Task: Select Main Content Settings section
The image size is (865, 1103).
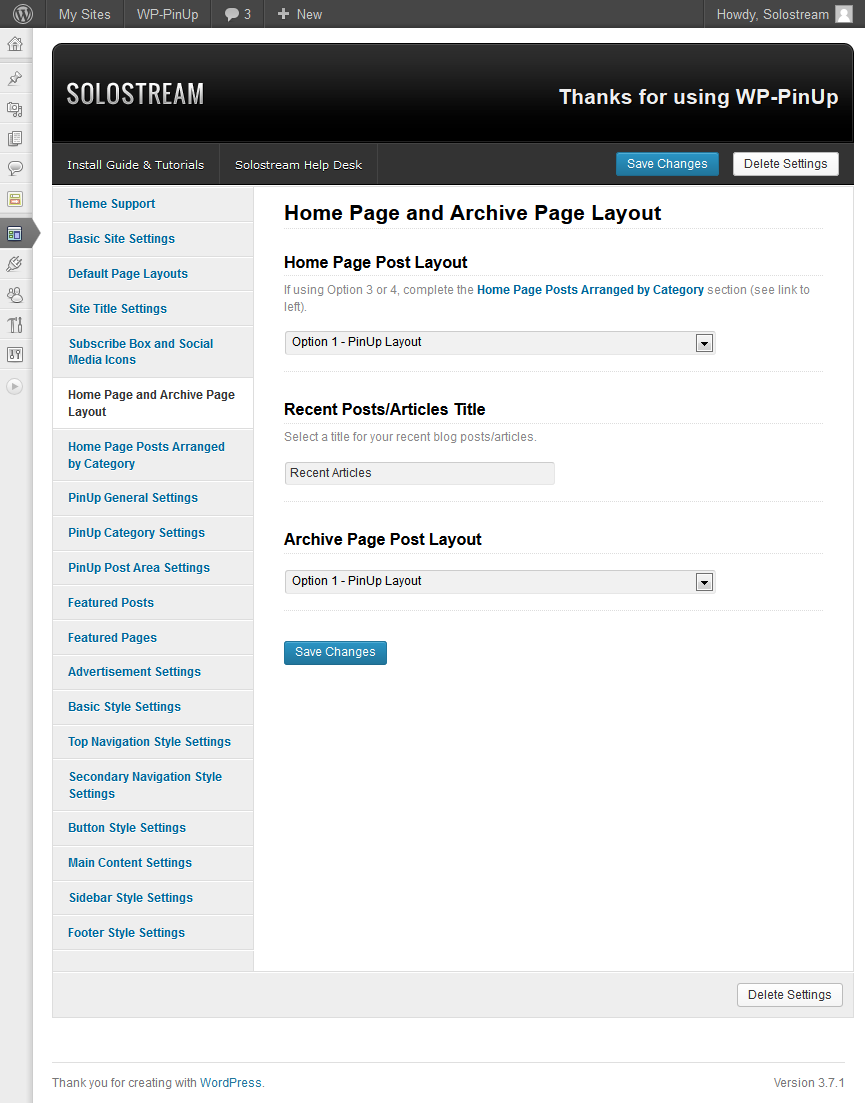Action: point(153,863)
